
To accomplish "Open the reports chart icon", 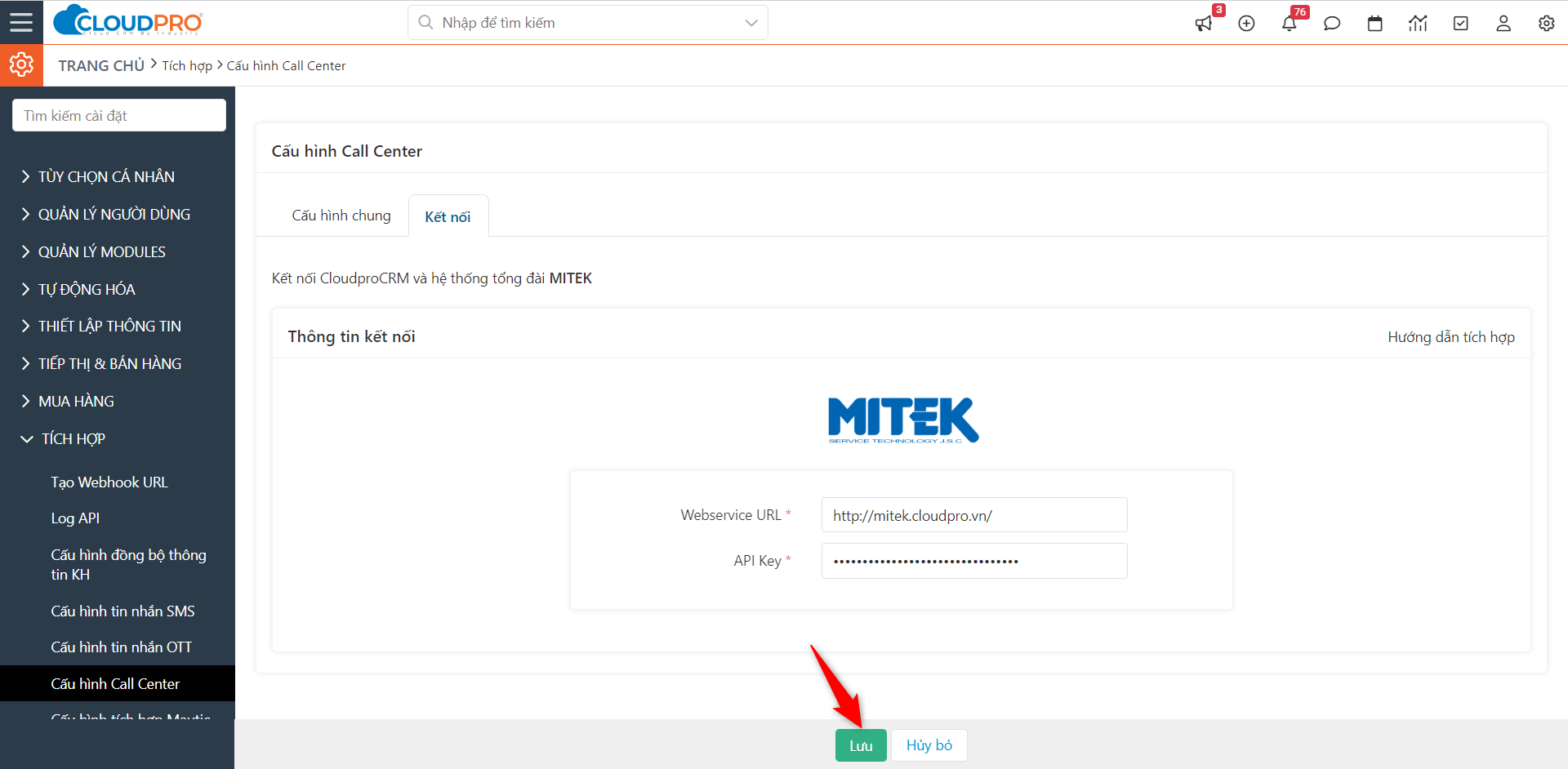I will (x=1418, y=24).
